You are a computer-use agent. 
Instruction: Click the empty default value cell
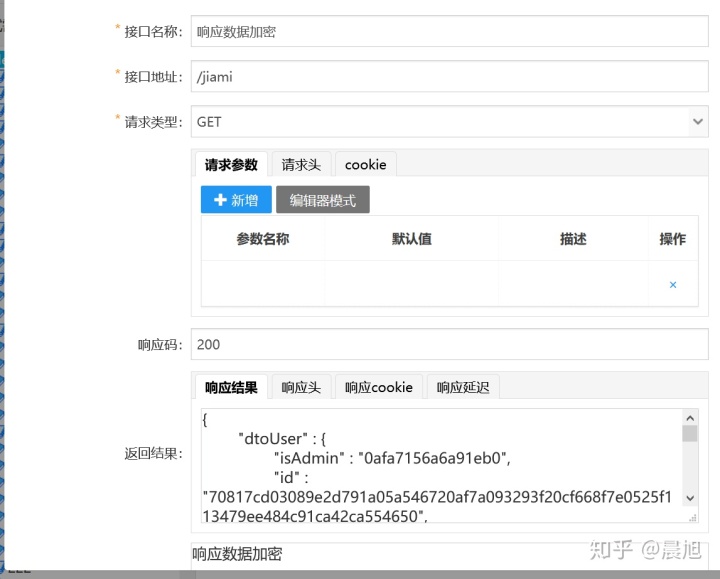point(411,284)
